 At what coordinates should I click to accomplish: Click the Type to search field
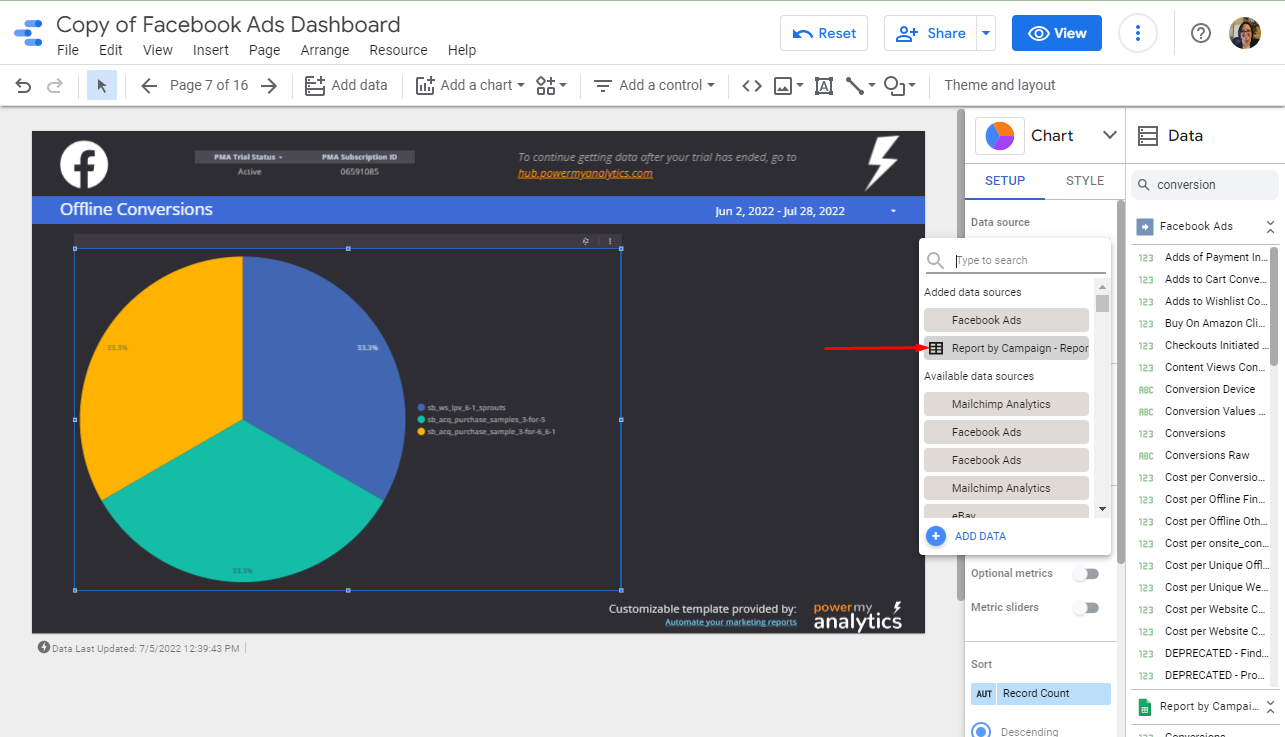(1029, 260)
